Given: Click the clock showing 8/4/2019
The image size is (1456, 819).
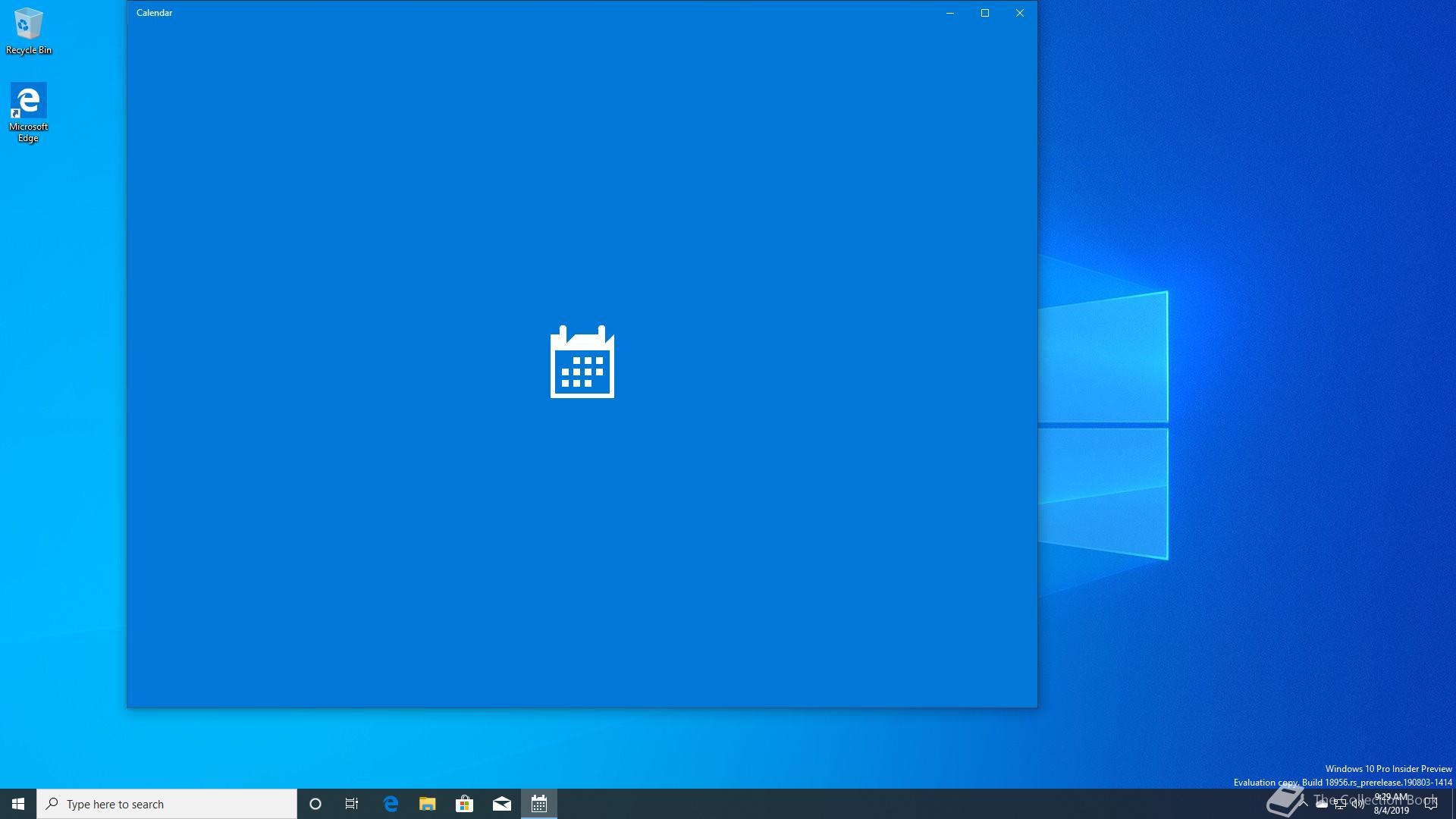Looking at the screenshot, I should coord(1392,804).
